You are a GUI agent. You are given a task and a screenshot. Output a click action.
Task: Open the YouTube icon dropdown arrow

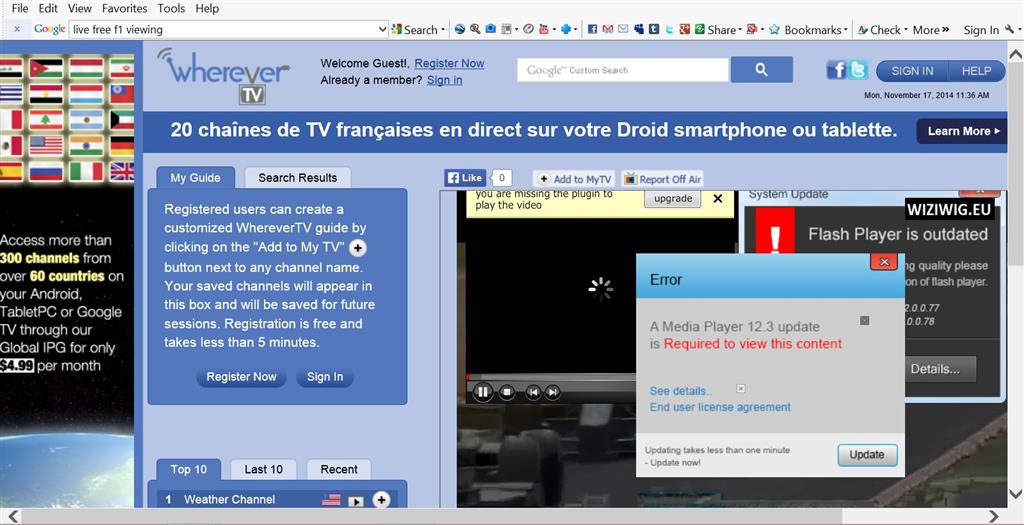554,29
